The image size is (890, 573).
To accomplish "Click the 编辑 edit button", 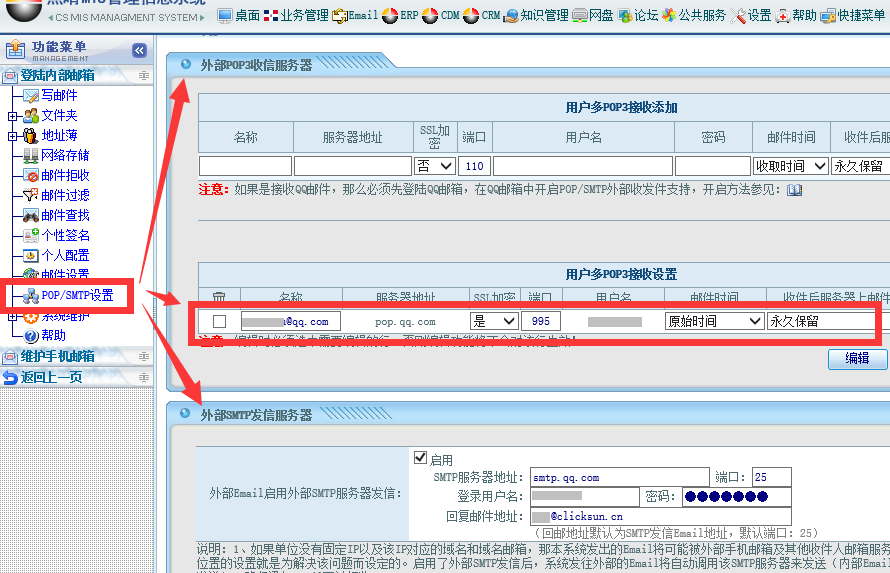I will 857,359.
